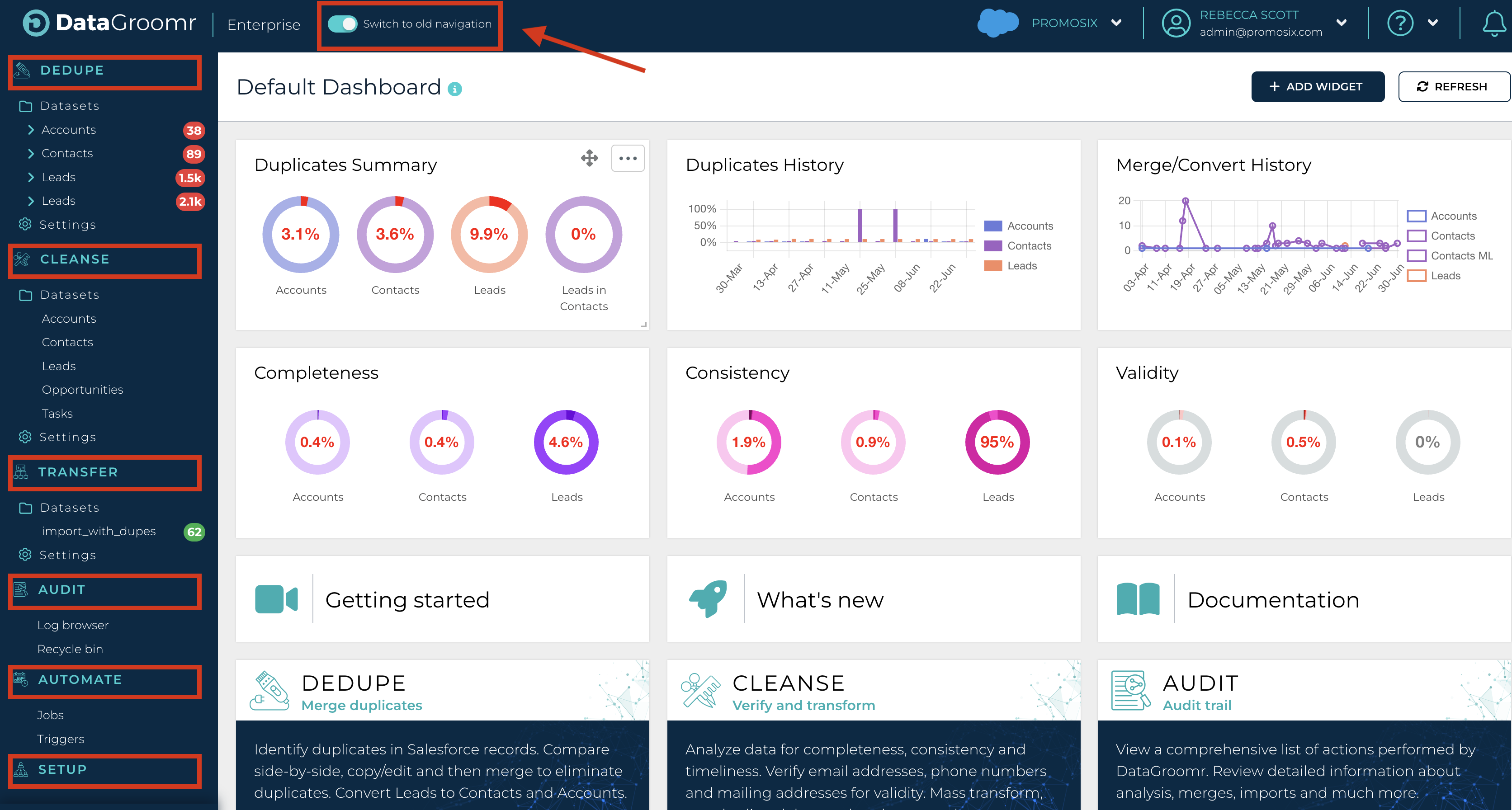
Task: Toggle the Switch to old navigation switch
Action: (x=342, y=24)
